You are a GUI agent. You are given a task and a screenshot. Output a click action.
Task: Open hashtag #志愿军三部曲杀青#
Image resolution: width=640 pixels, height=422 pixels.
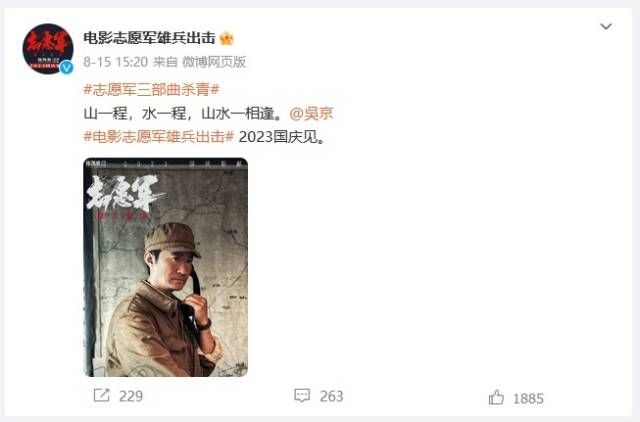click(151, 89)
